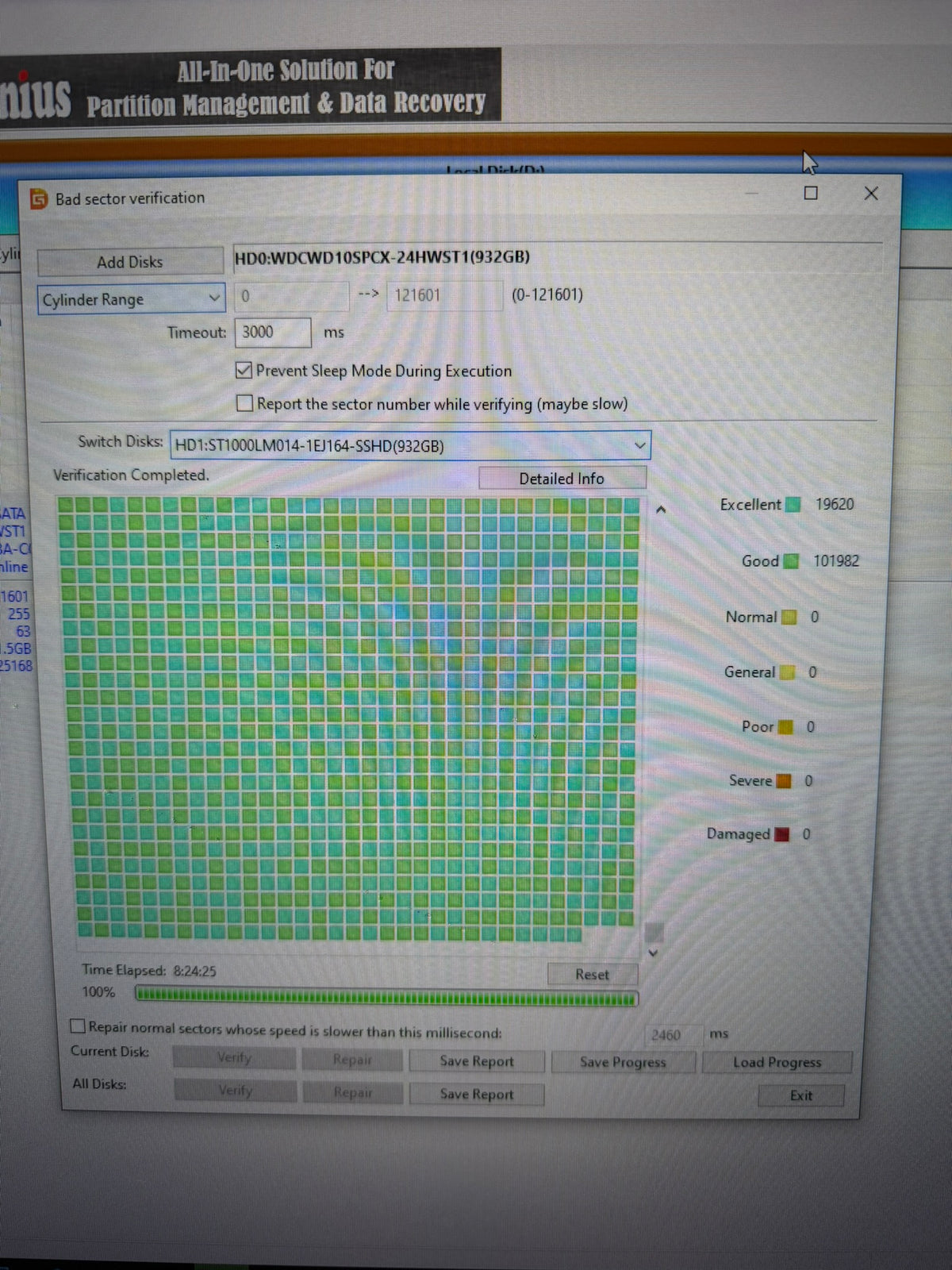952x1270 pixels.
Task: Maximize the Bad sector verification dialog
Action: pos(811,193)
